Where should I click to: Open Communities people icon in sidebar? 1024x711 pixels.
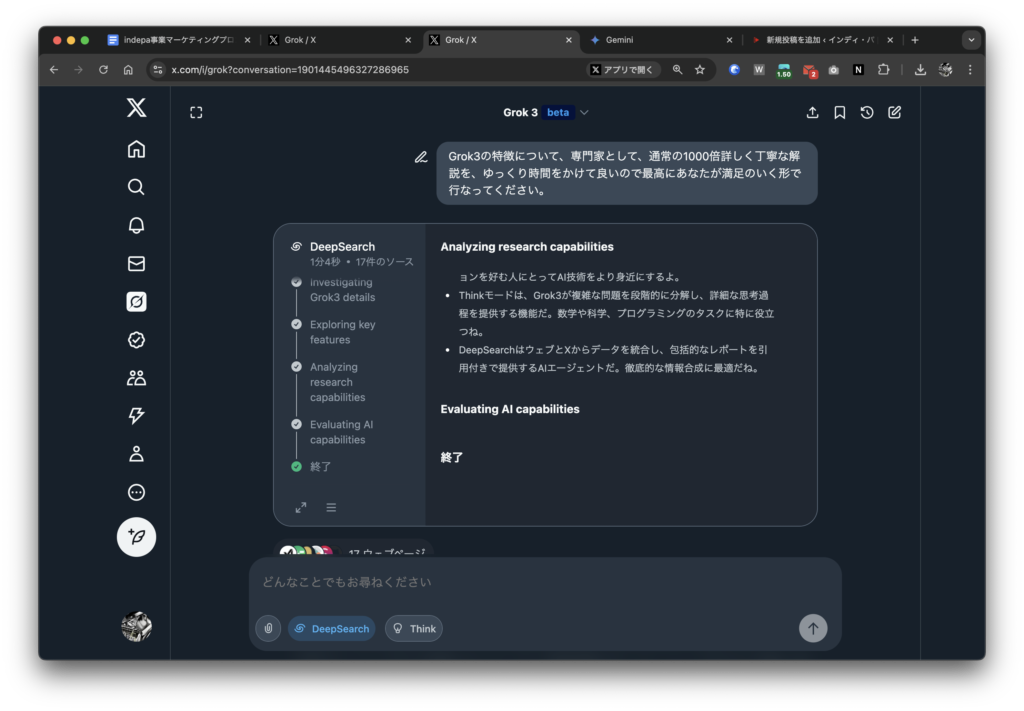pos(136,378)
